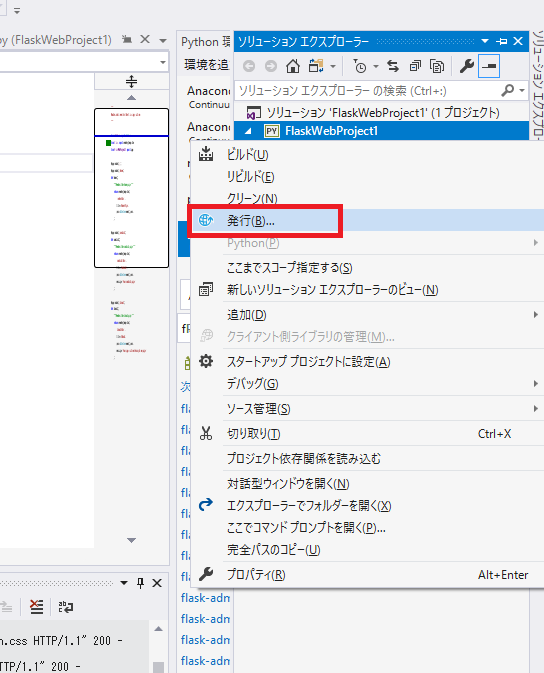
Task: Click the wrench Properties icon in toolbar
Action: 467,66
